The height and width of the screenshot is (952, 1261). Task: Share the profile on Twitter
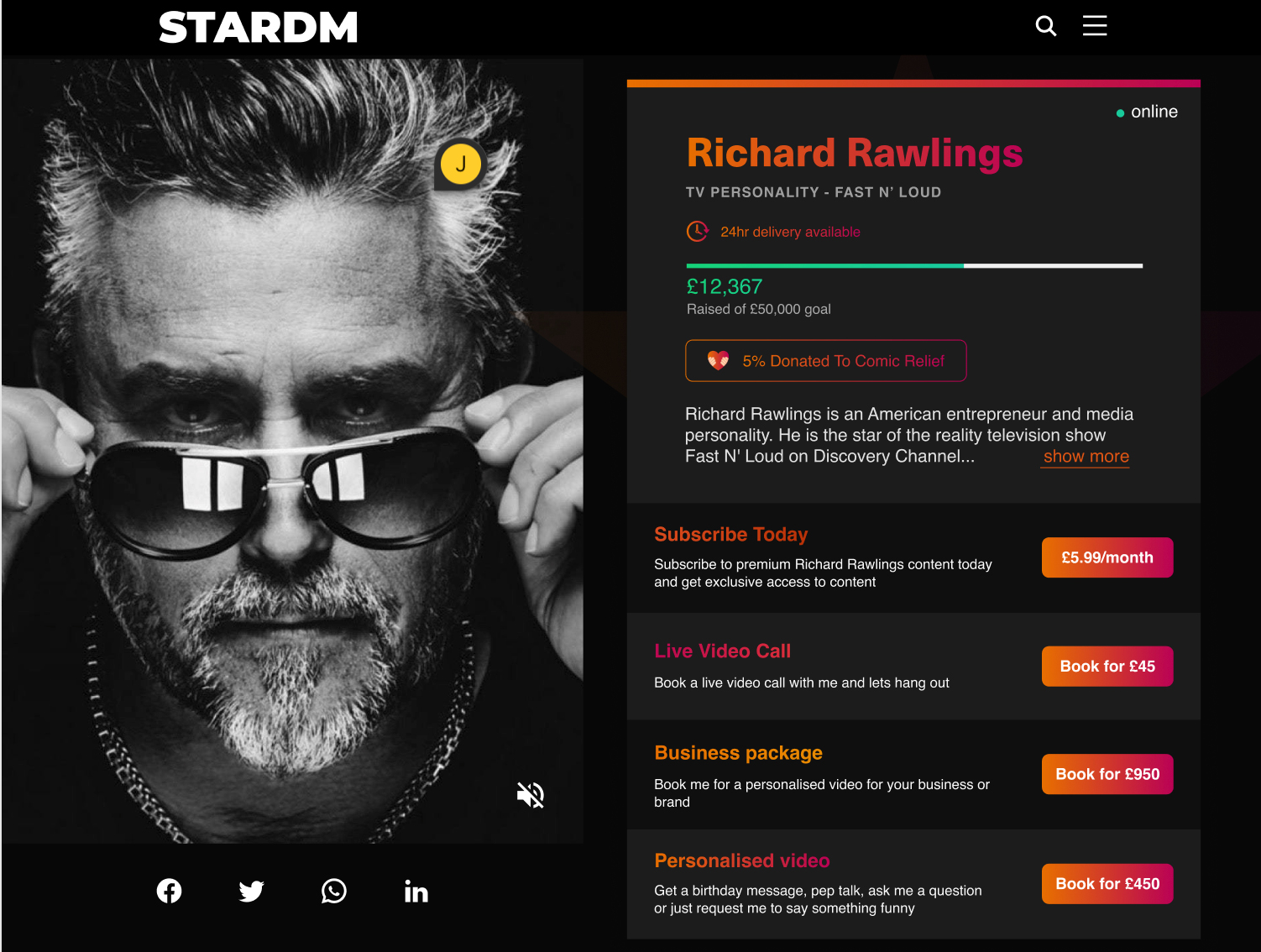point(251,891)
